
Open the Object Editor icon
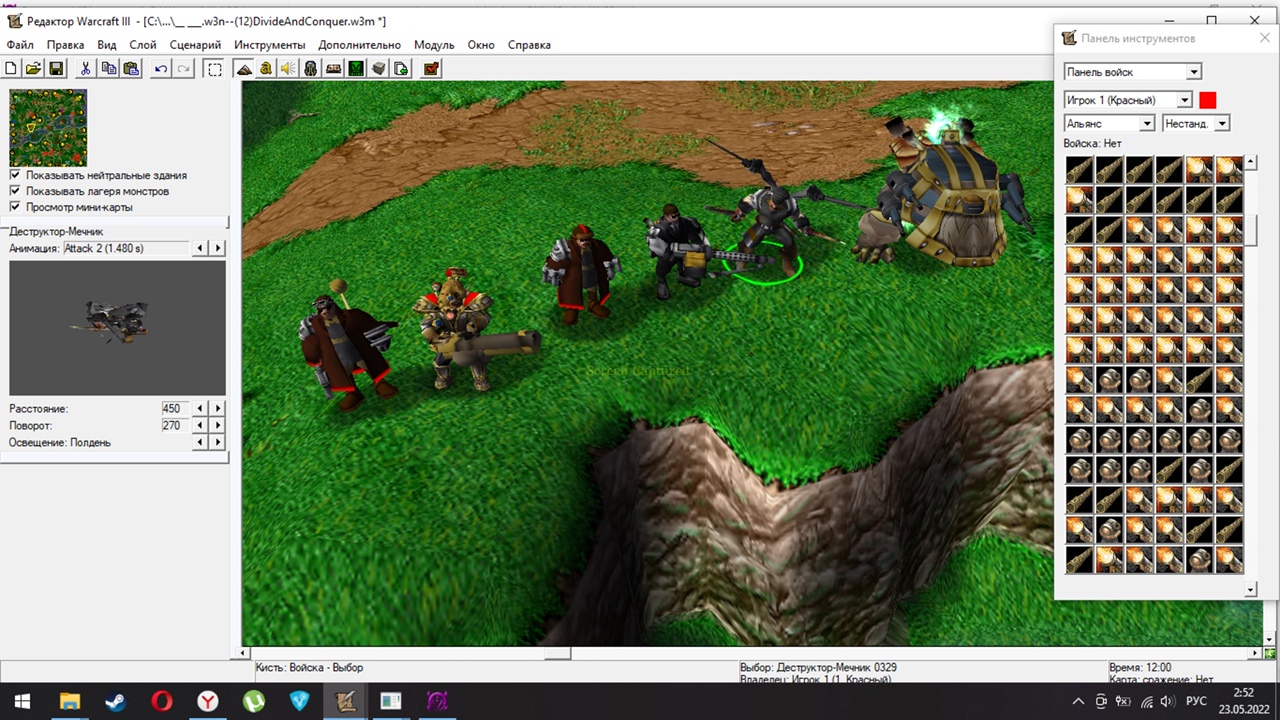311,68
